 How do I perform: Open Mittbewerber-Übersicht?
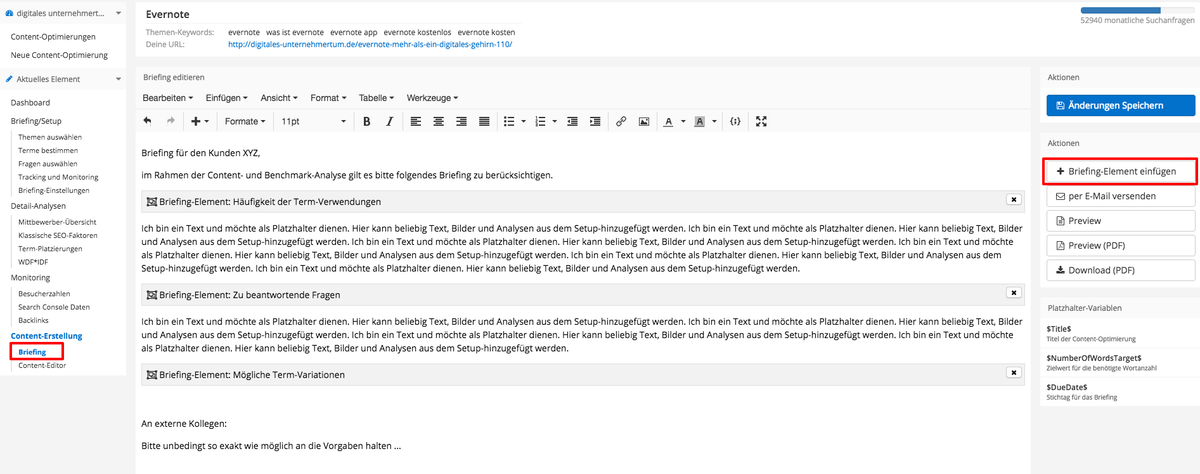[56, 220]
